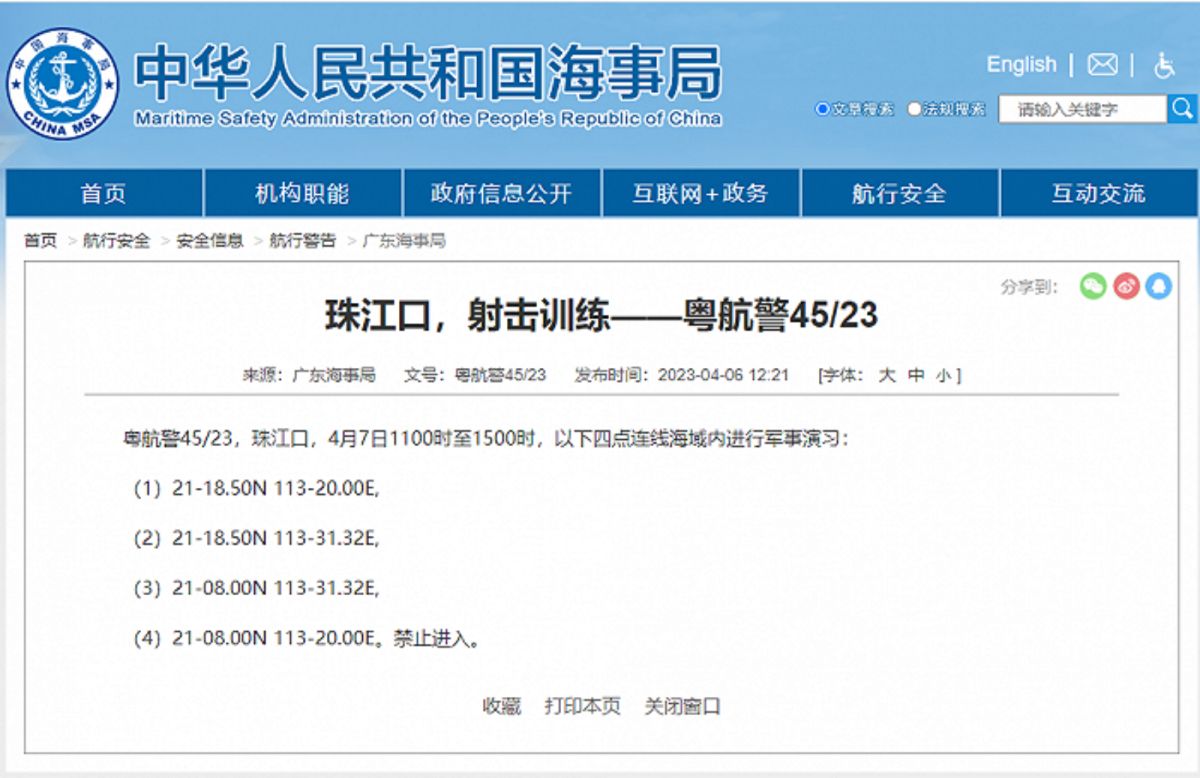Select the 文章搜索 radio option
This screenshot has height=778, width=1200.
(x=822, y=108)
